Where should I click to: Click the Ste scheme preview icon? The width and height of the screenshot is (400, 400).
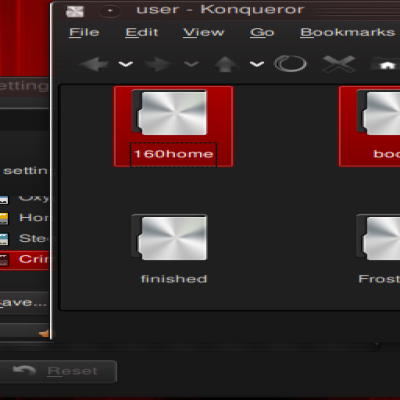(4, 239)
